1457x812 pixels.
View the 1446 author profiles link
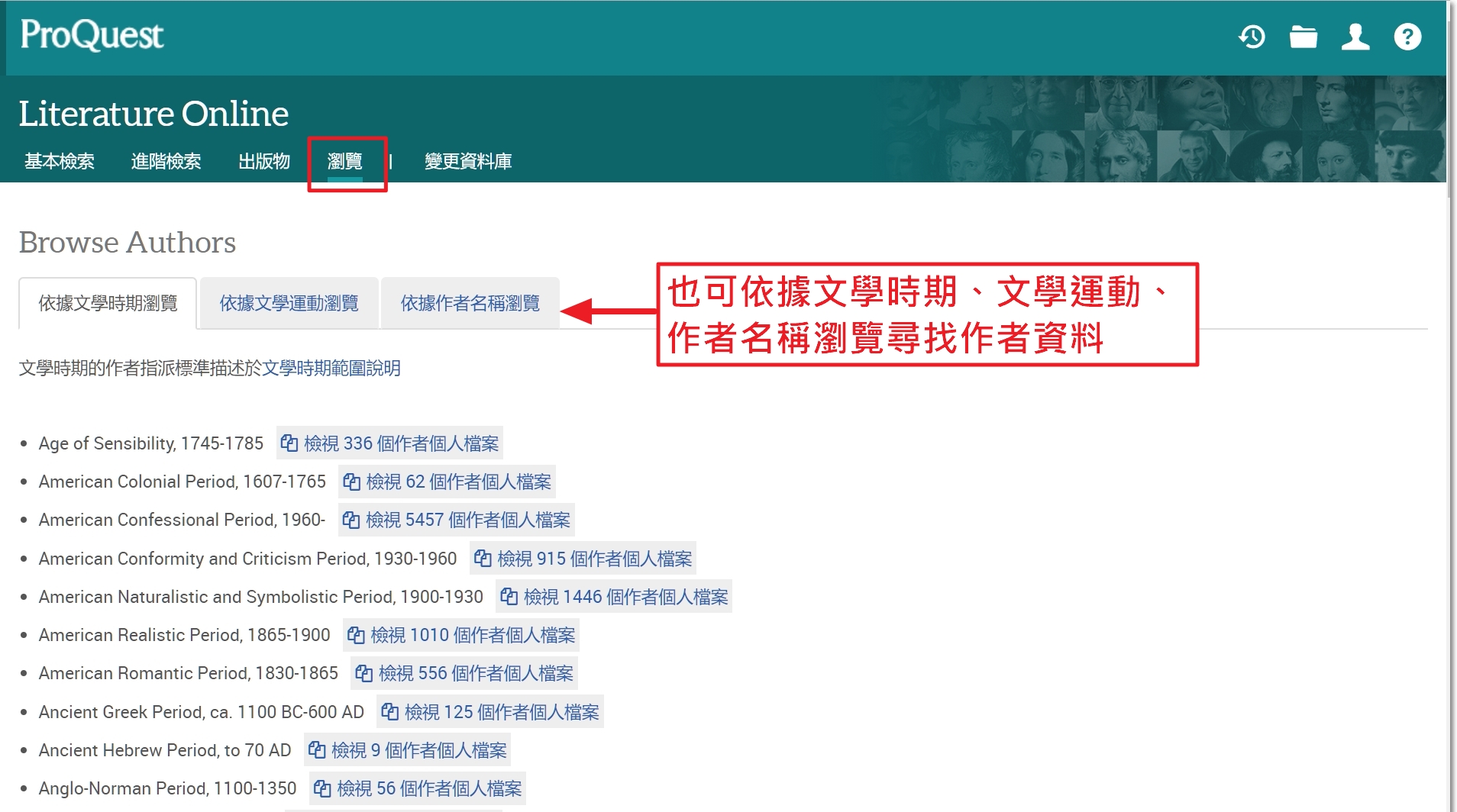[x=614, y=597]
